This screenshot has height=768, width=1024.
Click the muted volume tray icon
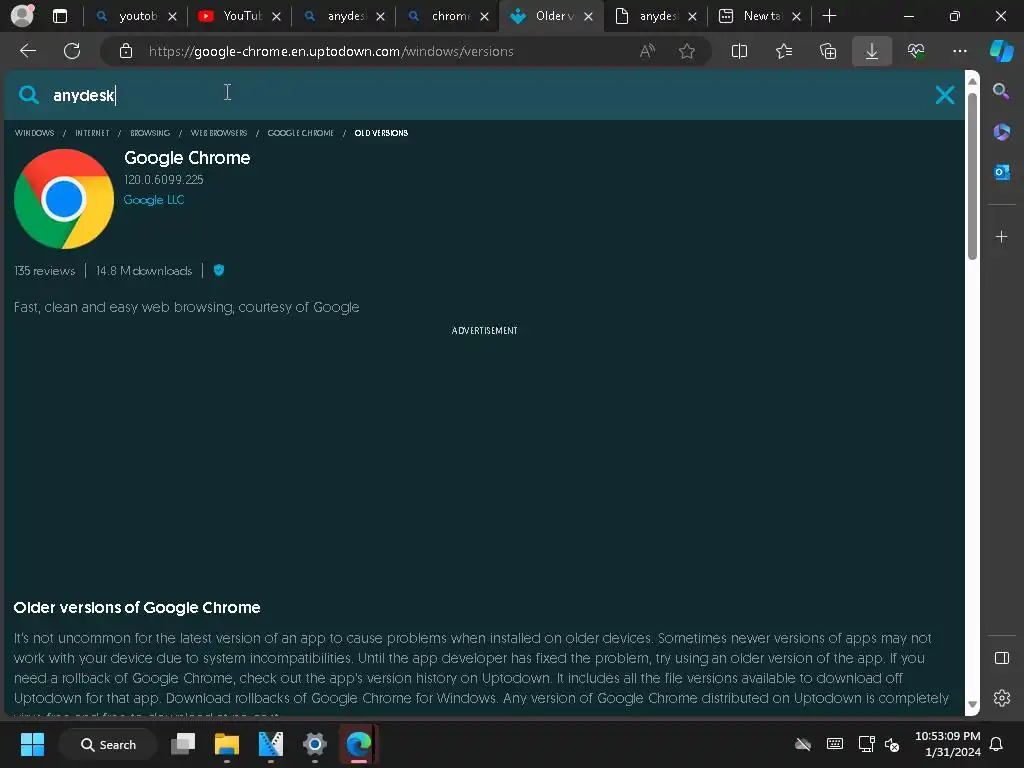pyautogui.click(x=892, y=744)
